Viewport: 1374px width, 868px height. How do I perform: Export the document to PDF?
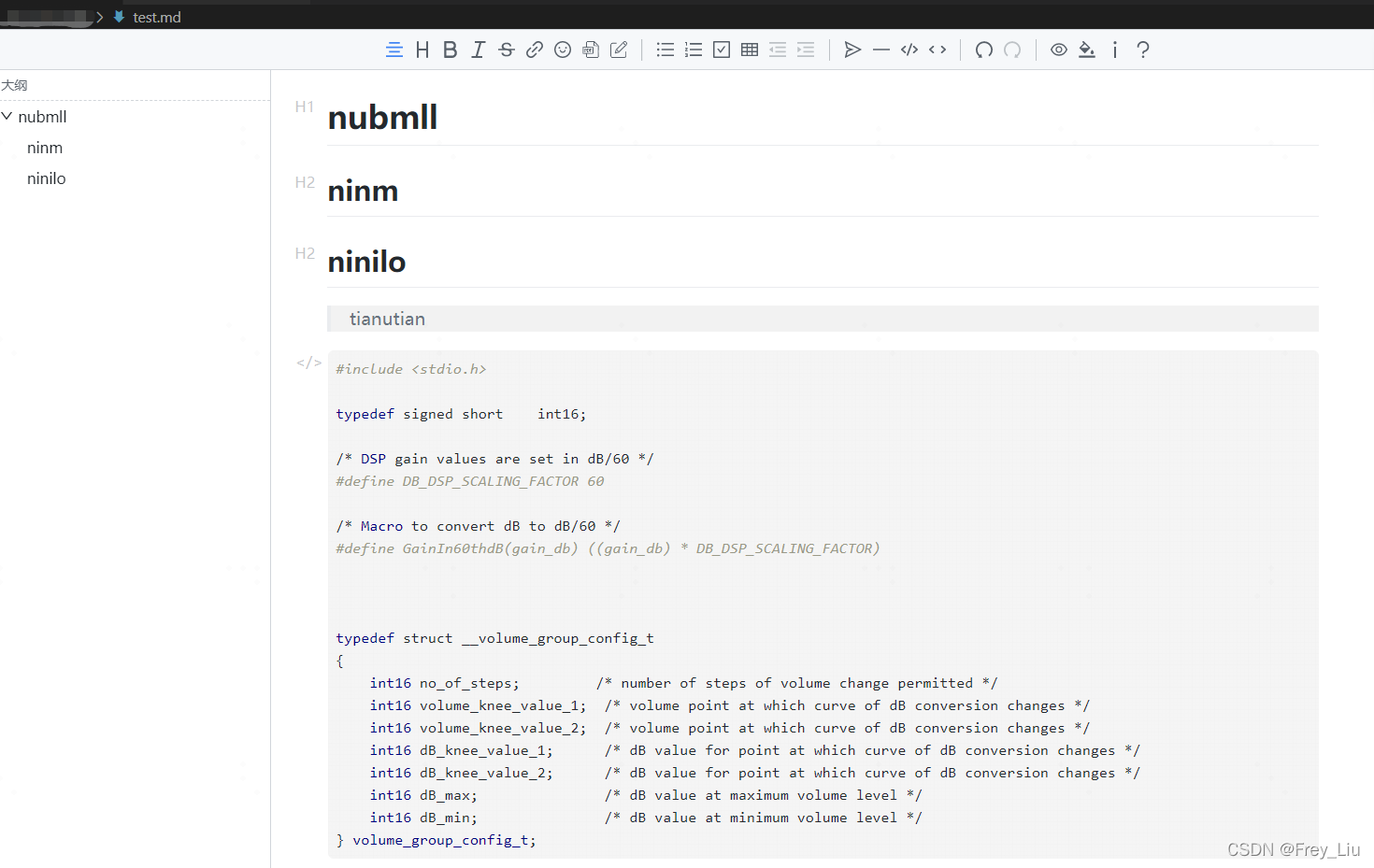[x=590, y=50]
